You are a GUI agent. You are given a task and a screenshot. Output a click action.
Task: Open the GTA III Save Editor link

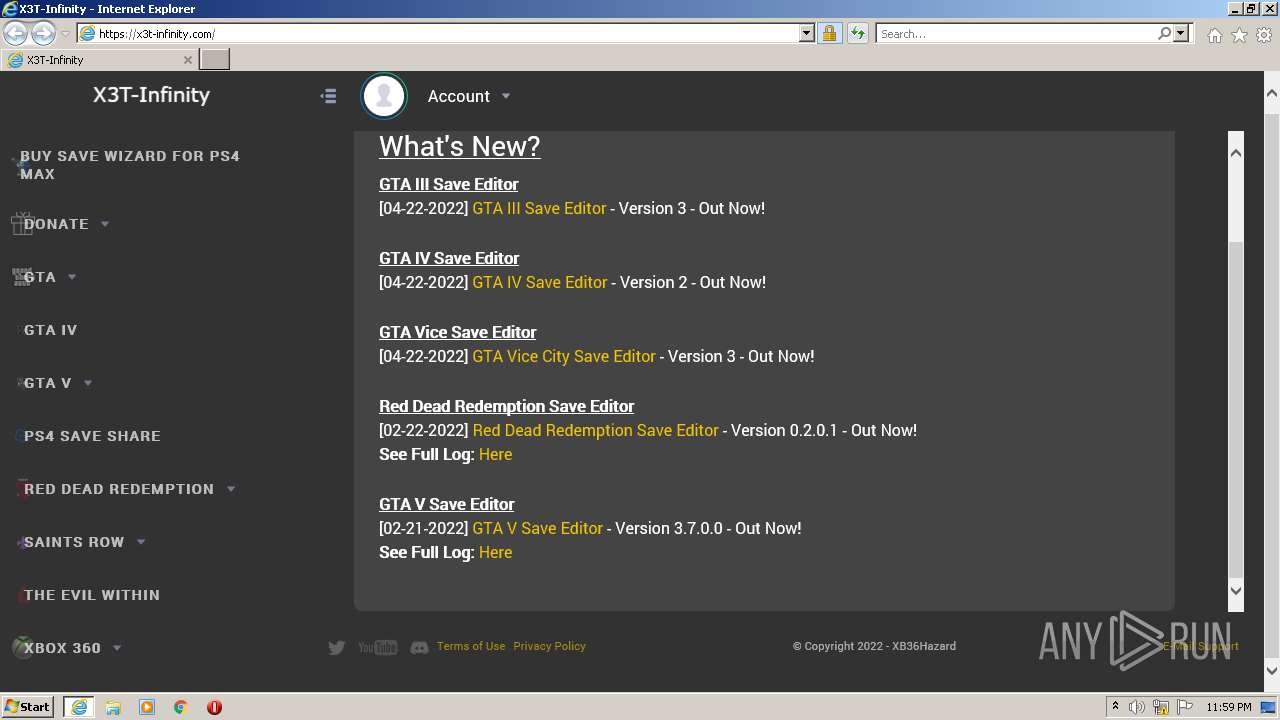tap(539, 208)
